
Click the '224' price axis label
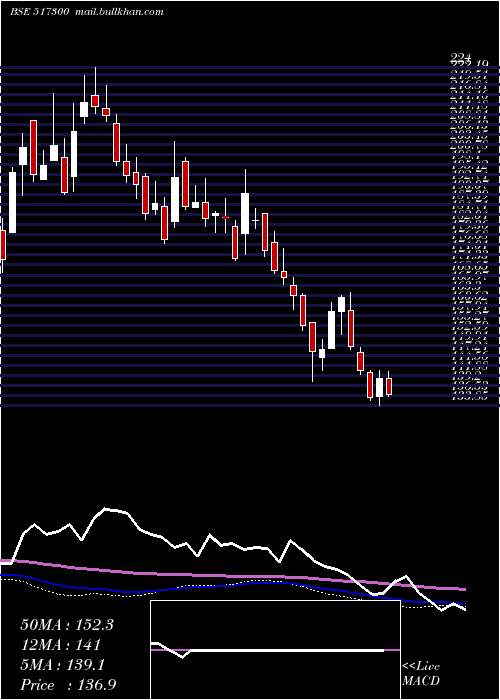[460, 57]
